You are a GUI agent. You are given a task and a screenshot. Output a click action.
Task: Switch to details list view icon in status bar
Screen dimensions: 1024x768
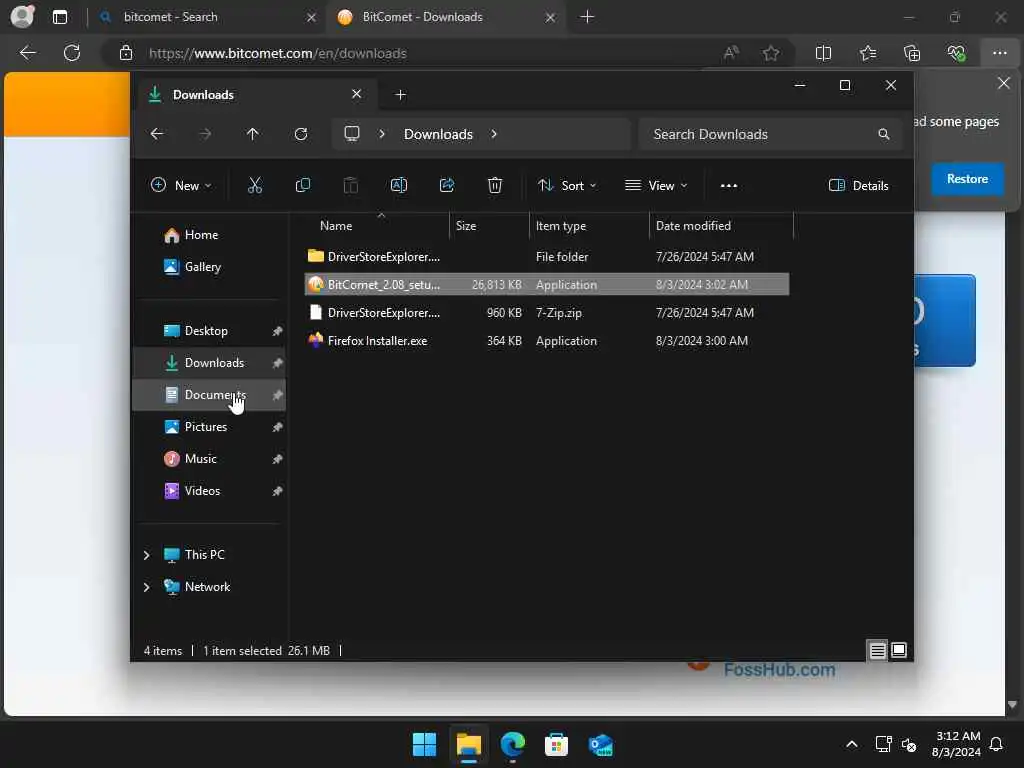878,650
